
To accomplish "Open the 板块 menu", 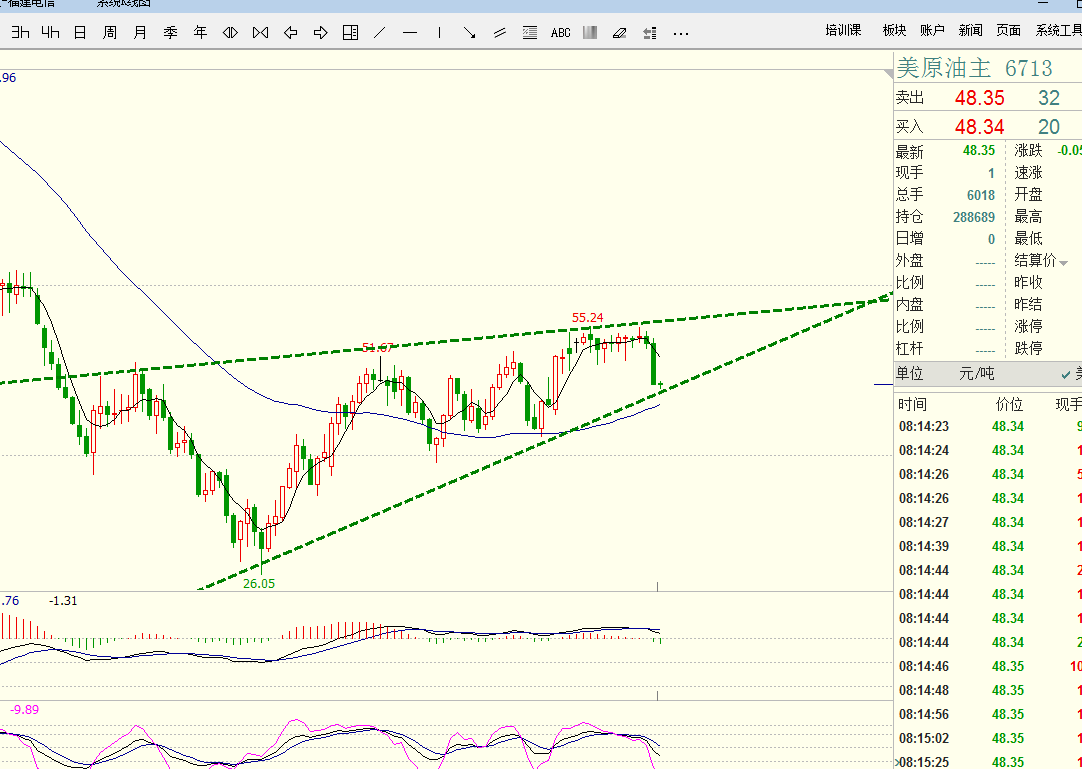I will [894, 30].
